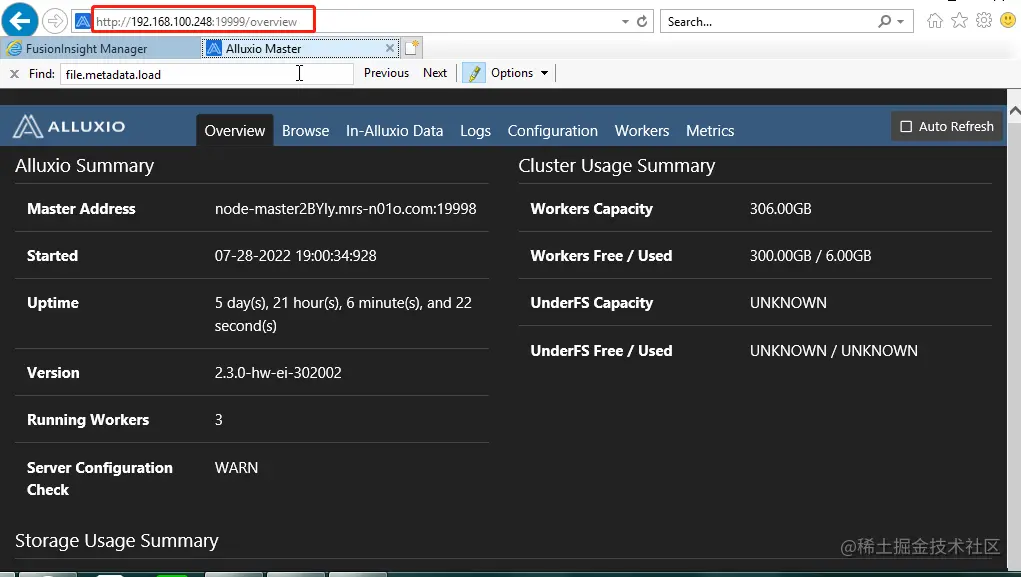Screen dimensions: 1021x577
Task: Open the Configuration page
Action: [x=553, y=131]
